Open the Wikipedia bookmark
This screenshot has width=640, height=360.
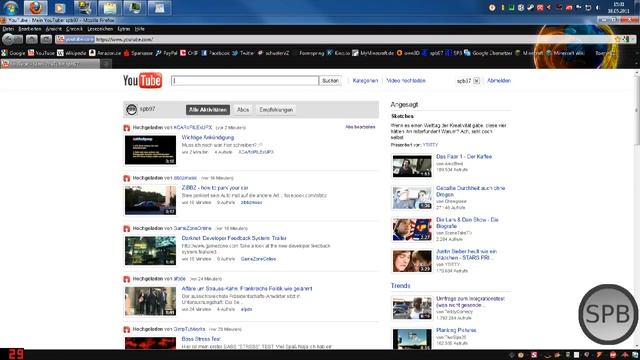click(72, 53)
